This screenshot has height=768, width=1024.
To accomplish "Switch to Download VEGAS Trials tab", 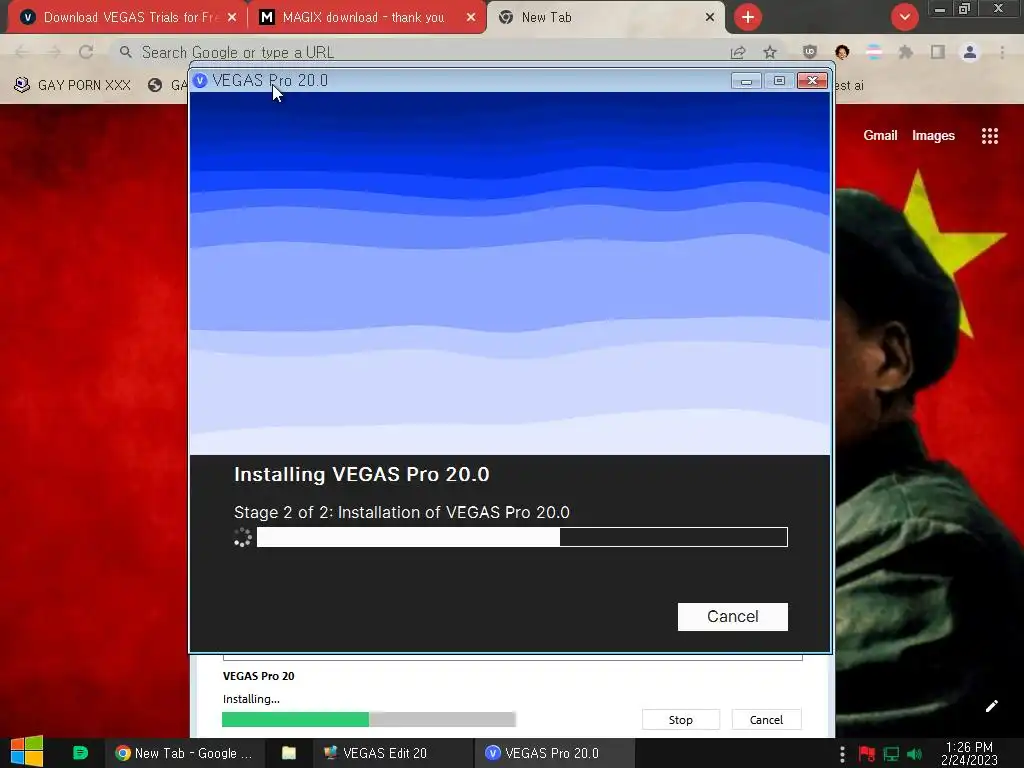I will coord(127,17).
